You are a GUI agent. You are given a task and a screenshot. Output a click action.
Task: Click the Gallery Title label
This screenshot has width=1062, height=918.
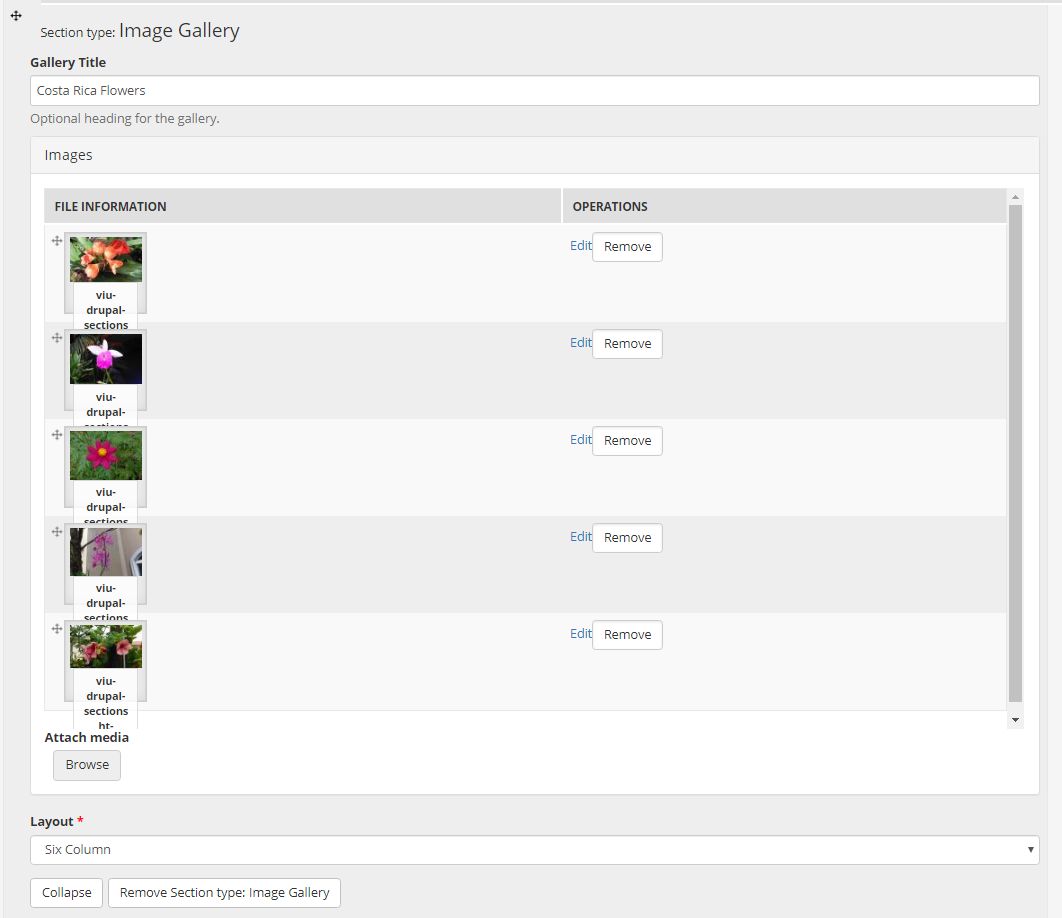click(68, 62)
